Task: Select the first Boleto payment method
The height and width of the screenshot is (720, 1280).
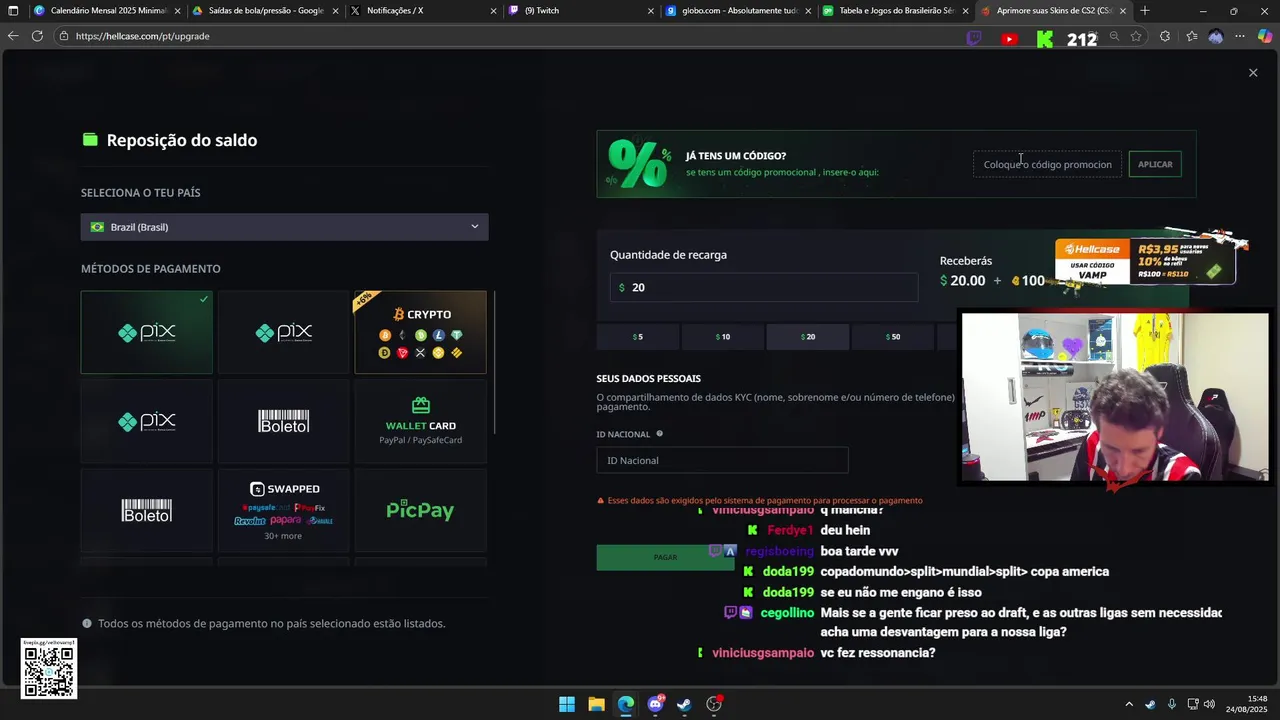Action: pos(284,421)
